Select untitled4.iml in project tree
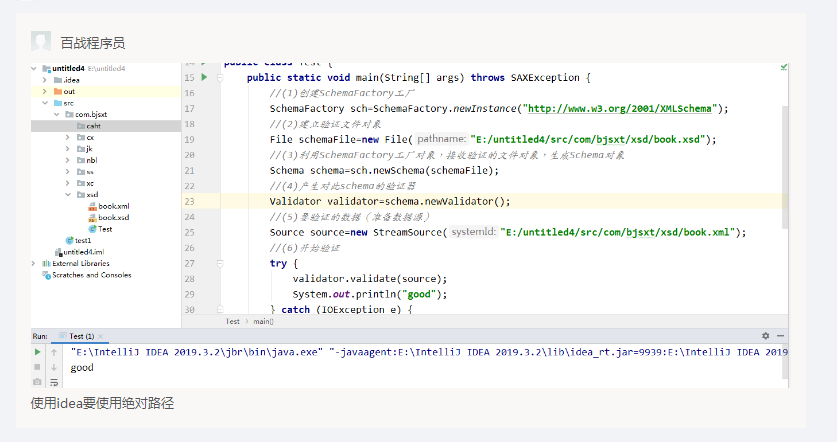The width and height of the screenshot is (837, 442). 84,252
